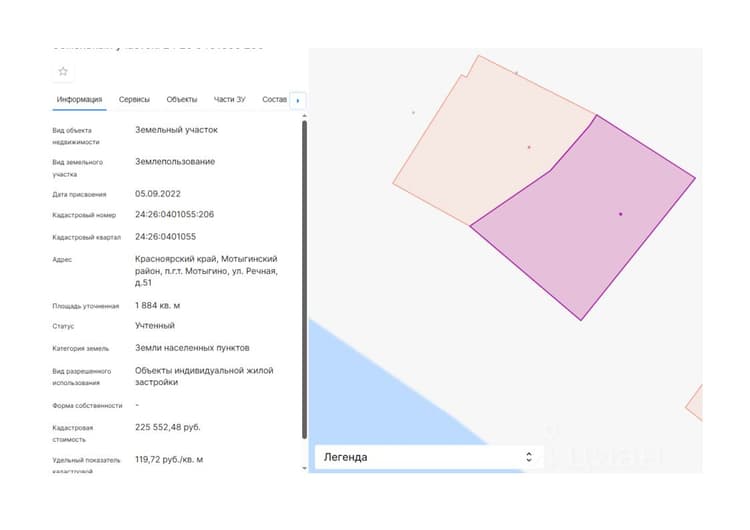This screenshot has height=530, width=750.
Task: Expand the Легенда dropdown
Action: 429,457
